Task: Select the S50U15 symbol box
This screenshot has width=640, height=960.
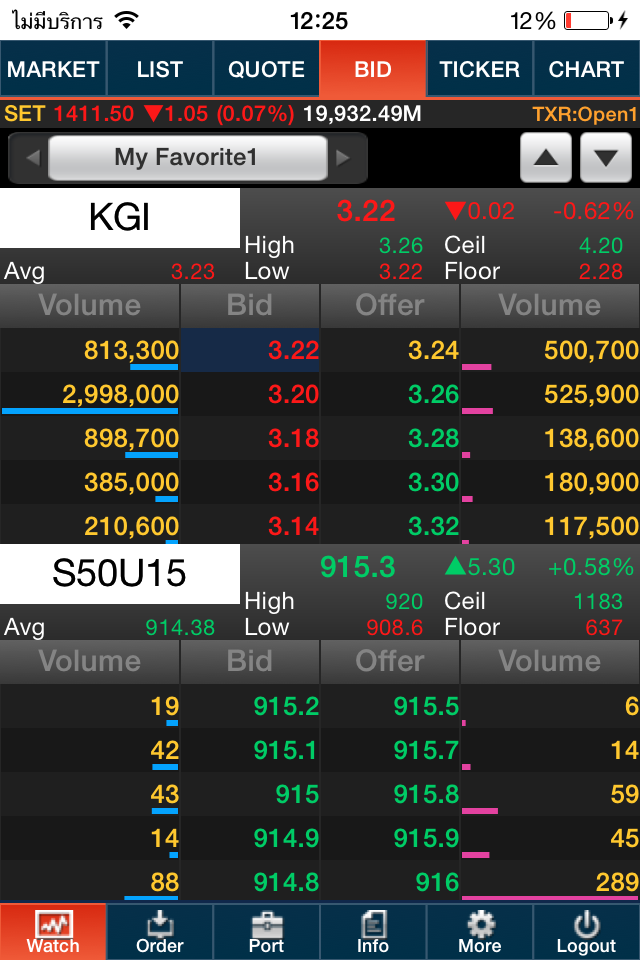Action: coord(120,573)
